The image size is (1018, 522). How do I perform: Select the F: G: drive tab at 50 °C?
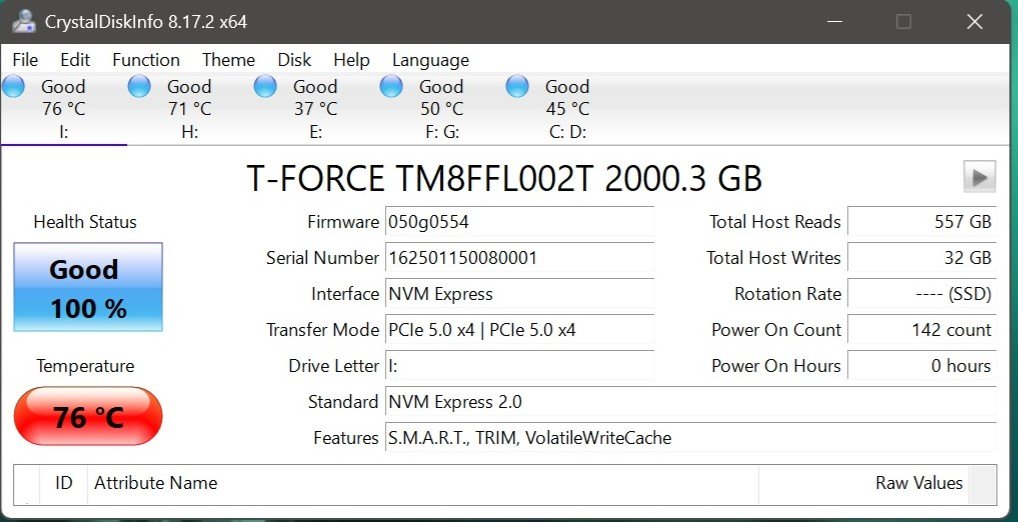pyautogui.click(x=441, y=108)
